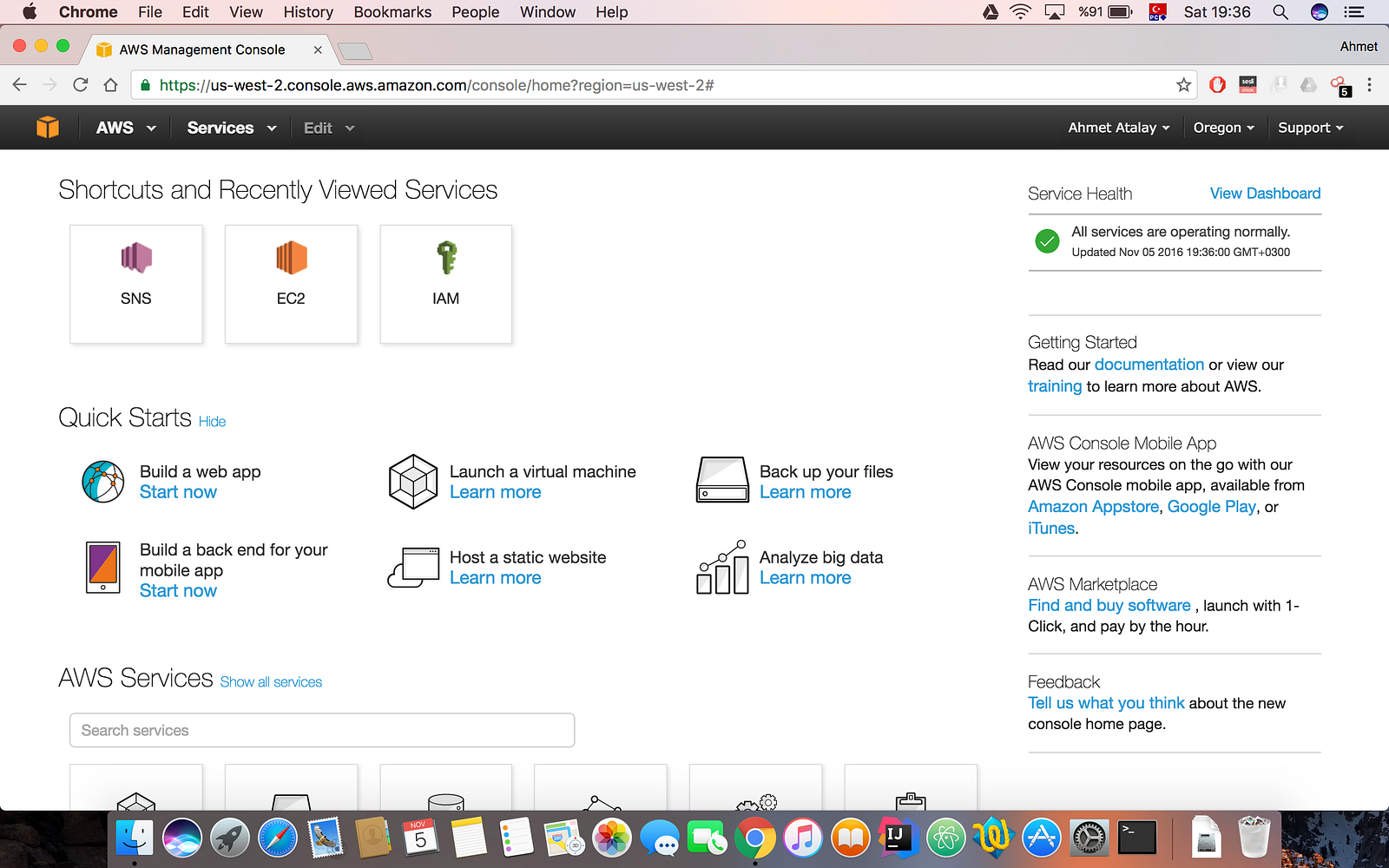Open the History menu
The image size is (1389, 868).
click(308, 12)
